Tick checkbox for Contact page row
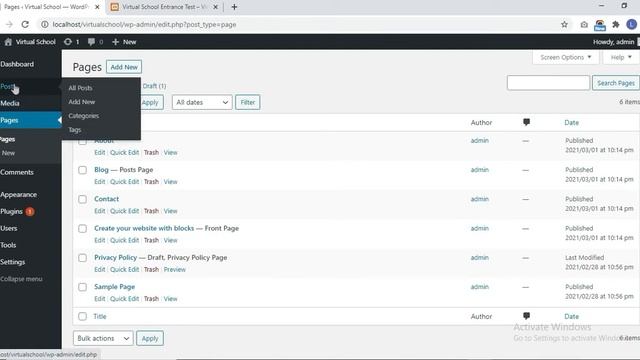The width and height of the screenshot is (640, 360). (x=82, y=199)
